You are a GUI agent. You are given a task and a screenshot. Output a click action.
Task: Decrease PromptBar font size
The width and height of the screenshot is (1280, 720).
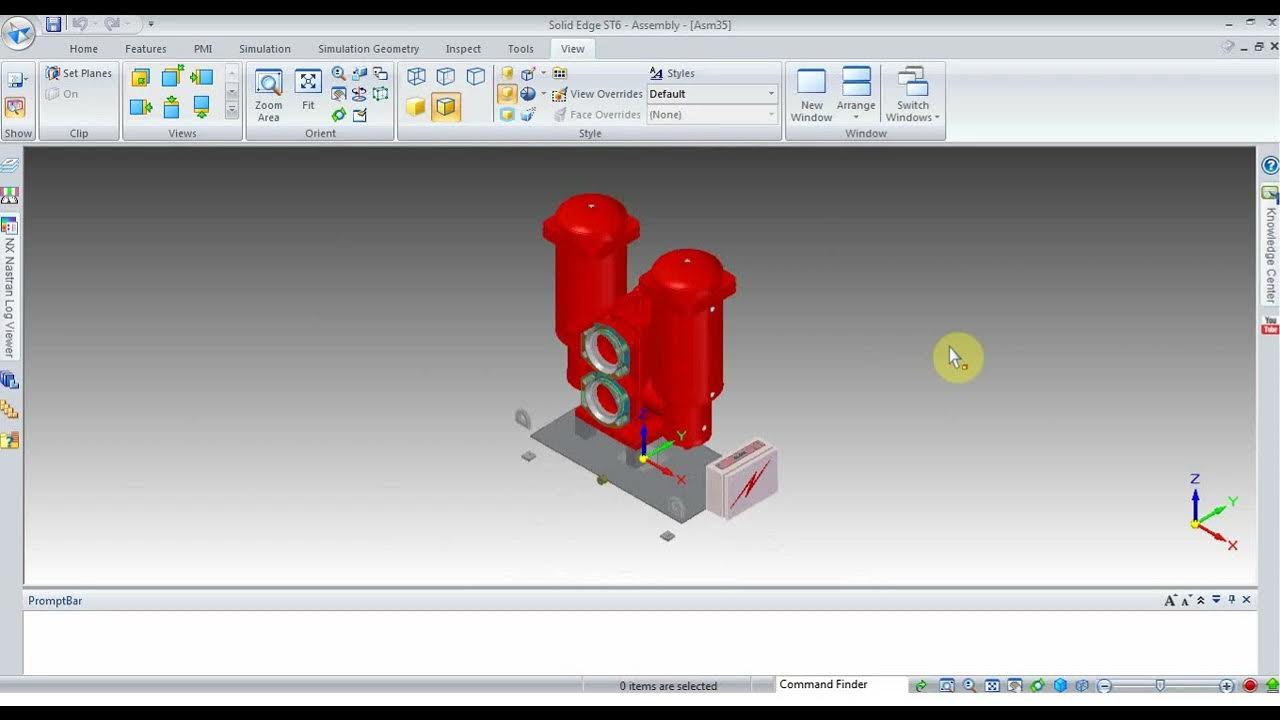pyautogui.click(x=1186, y=600)
